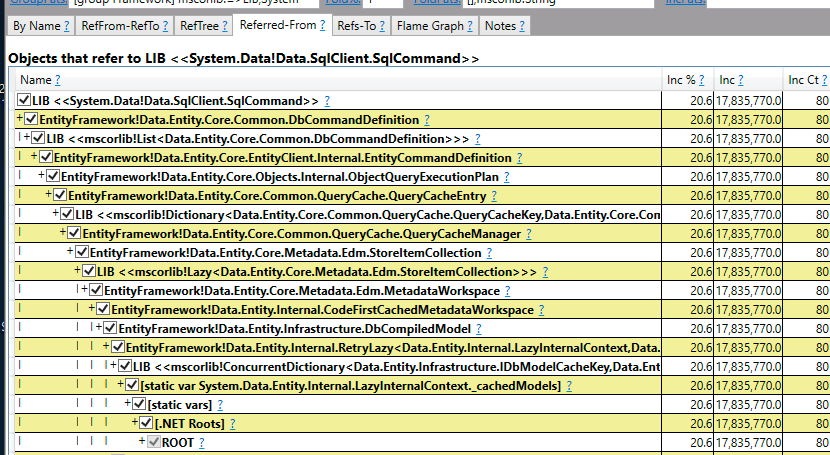The width and height of the screenshot is (830, 455).
Task: Open help link beside Flame Graph tab
Action: [x=470, y=26]
